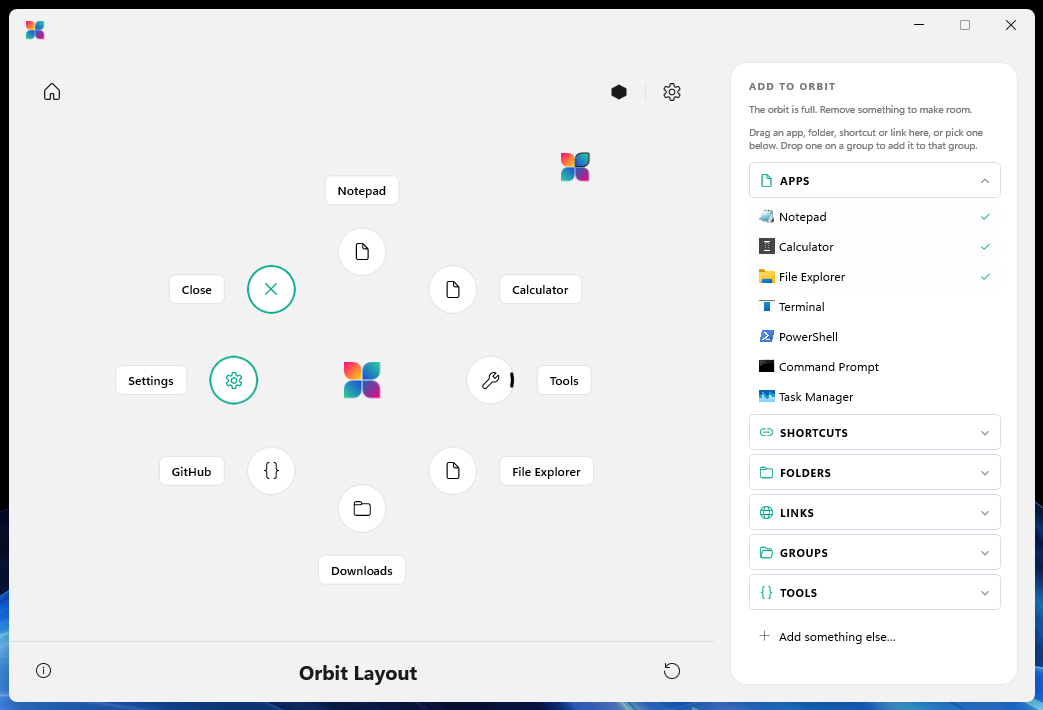Click the app logo in title bar
The width and height of the screenshot is (1043, 710).
click(35, 30)
